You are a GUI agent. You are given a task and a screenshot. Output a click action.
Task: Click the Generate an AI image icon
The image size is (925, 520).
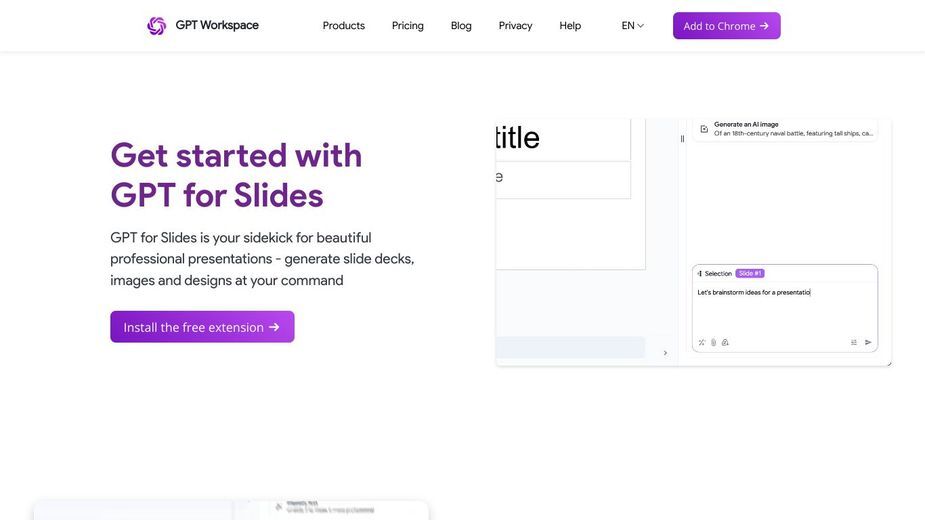pos(704,129)
